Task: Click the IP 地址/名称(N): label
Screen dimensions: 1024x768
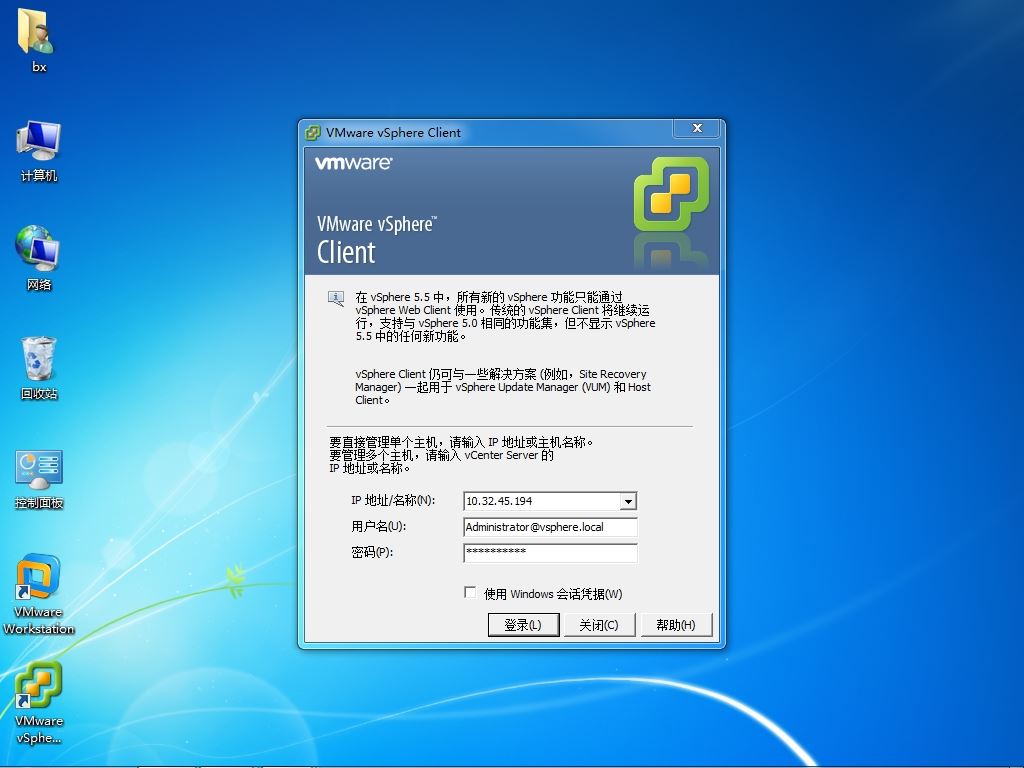Action: 392,500
